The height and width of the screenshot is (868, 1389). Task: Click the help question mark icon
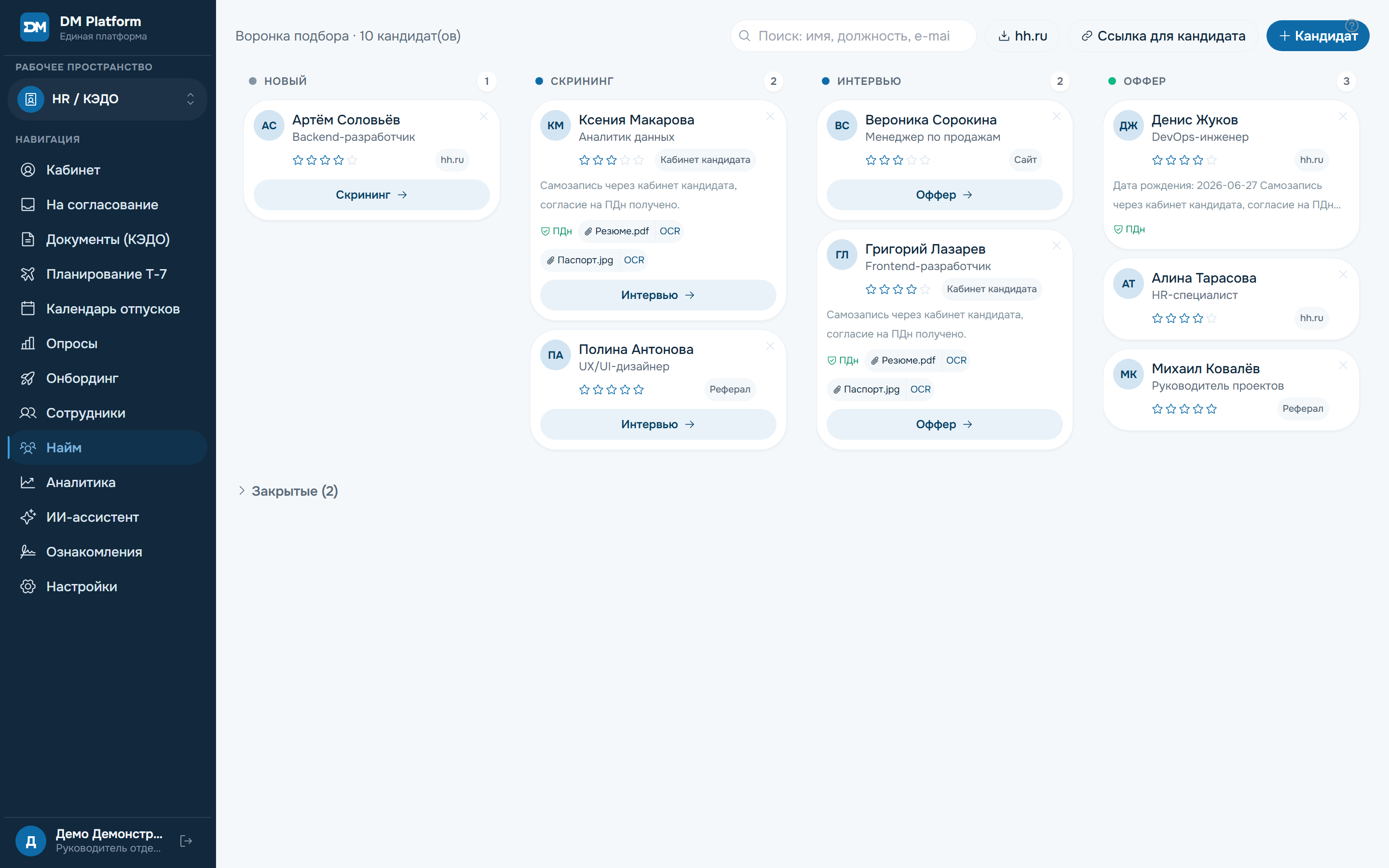(x=1352, y=26)
